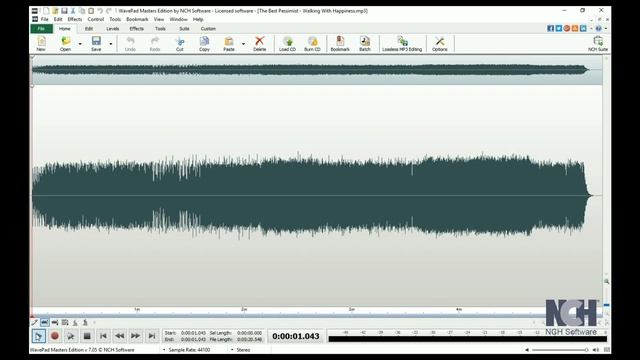Image resolution: width=640 pixels, height=360 pixels.
Task: Click the speaker icon beside the volume slider
Action: [x=596, y=350]
